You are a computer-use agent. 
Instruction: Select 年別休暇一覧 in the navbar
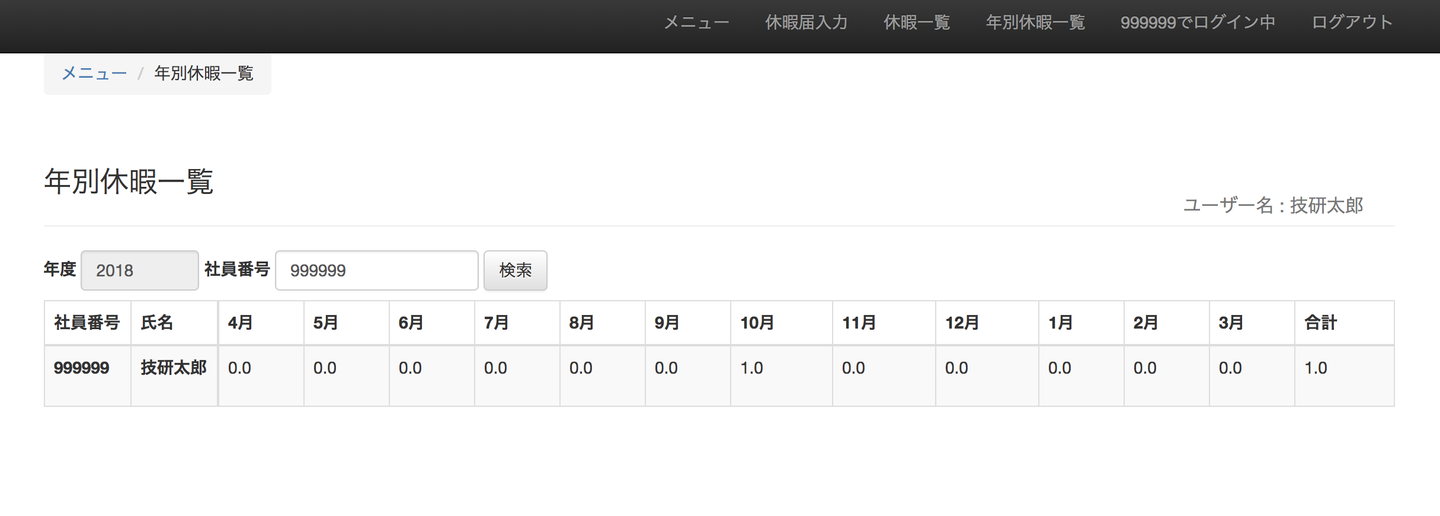pyautogui.click(x=1035, y=22)
